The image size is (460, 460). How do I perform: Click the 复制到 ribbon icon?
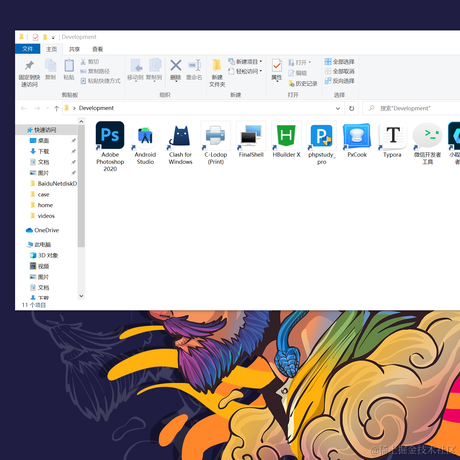(154, 65)
